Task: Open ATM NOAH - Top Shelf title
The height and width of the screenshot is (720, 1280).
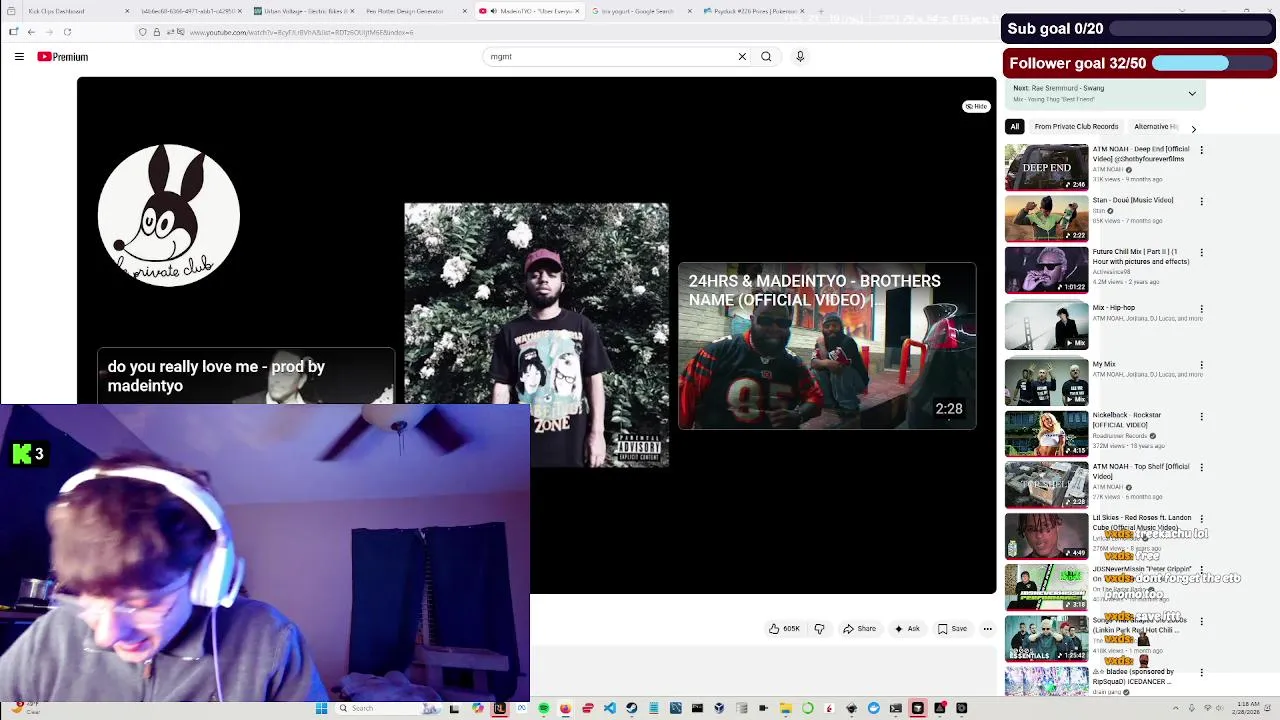Action: tap(1141, 471)
